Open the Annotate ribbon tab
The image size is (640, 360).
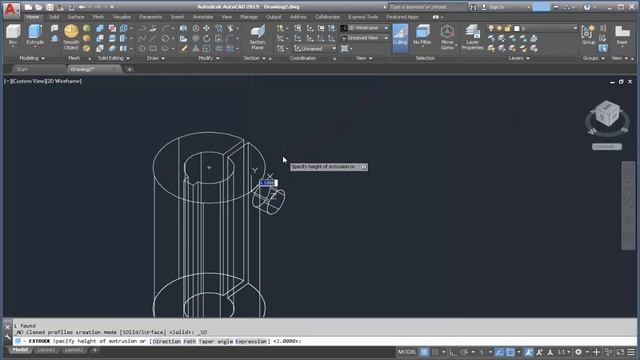pyautogui.click(x=202, y=17)
